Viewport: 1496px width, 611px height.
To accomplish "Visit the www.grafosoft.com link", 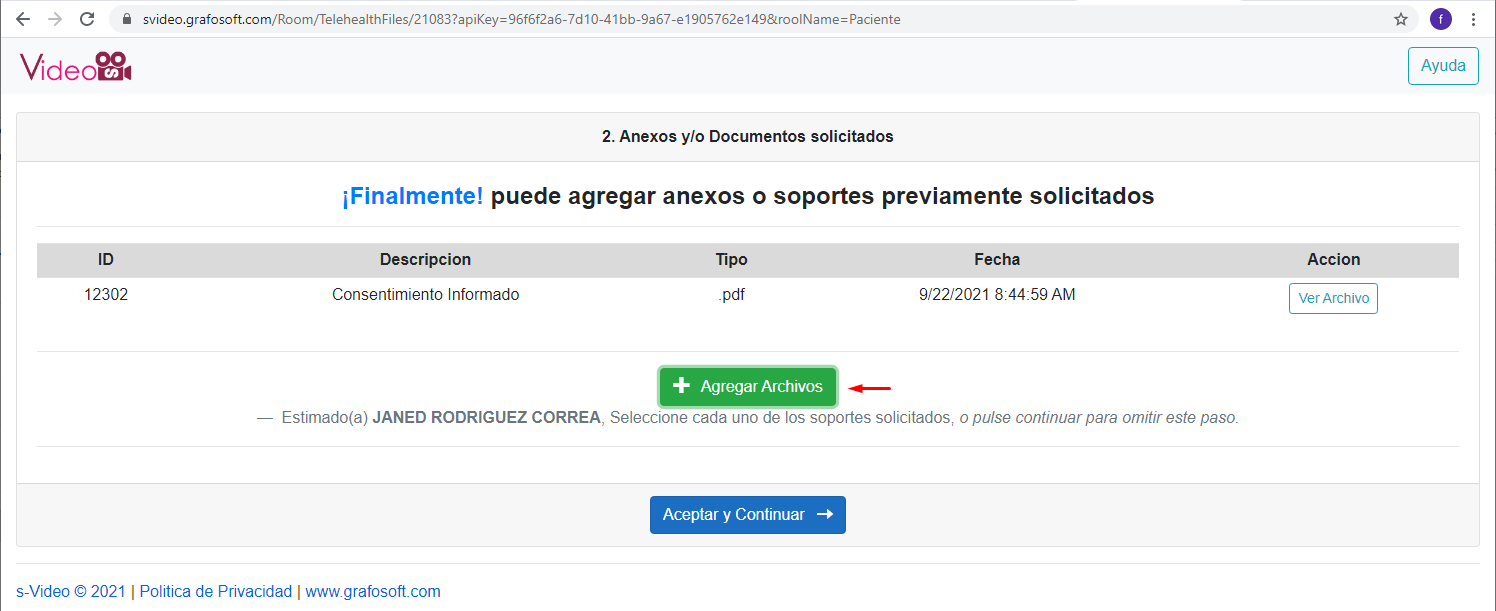I will click(372, 591).
